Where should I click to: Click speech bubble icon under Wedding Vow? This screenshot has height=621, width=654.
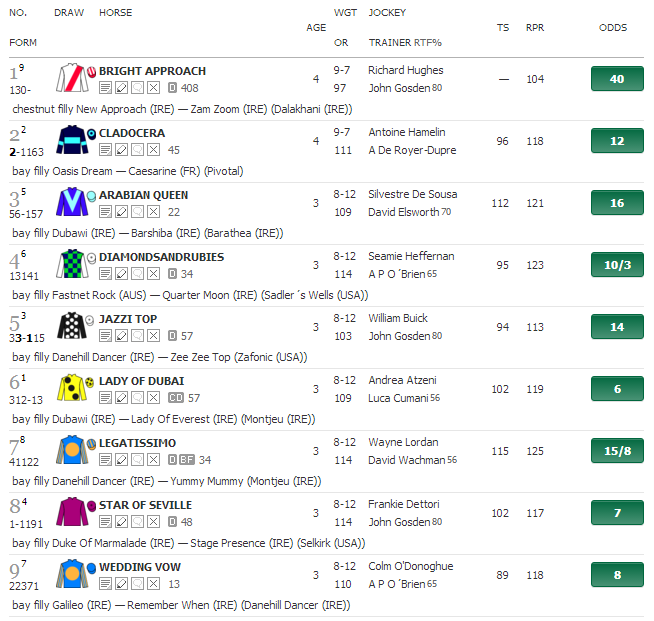pyautogui.click(x=137, y=584)
